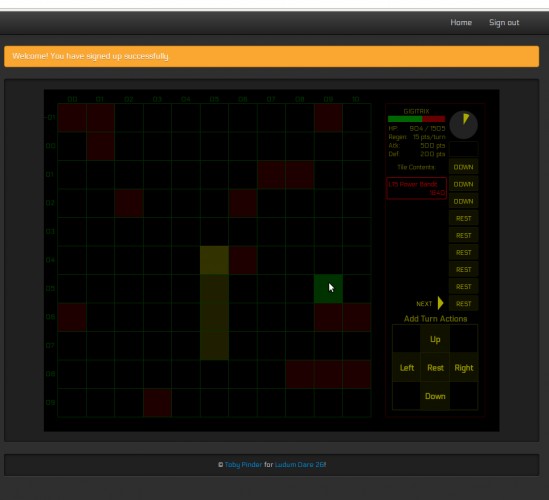Add an Up move action
549x500 pixels.
coord(435,339)
